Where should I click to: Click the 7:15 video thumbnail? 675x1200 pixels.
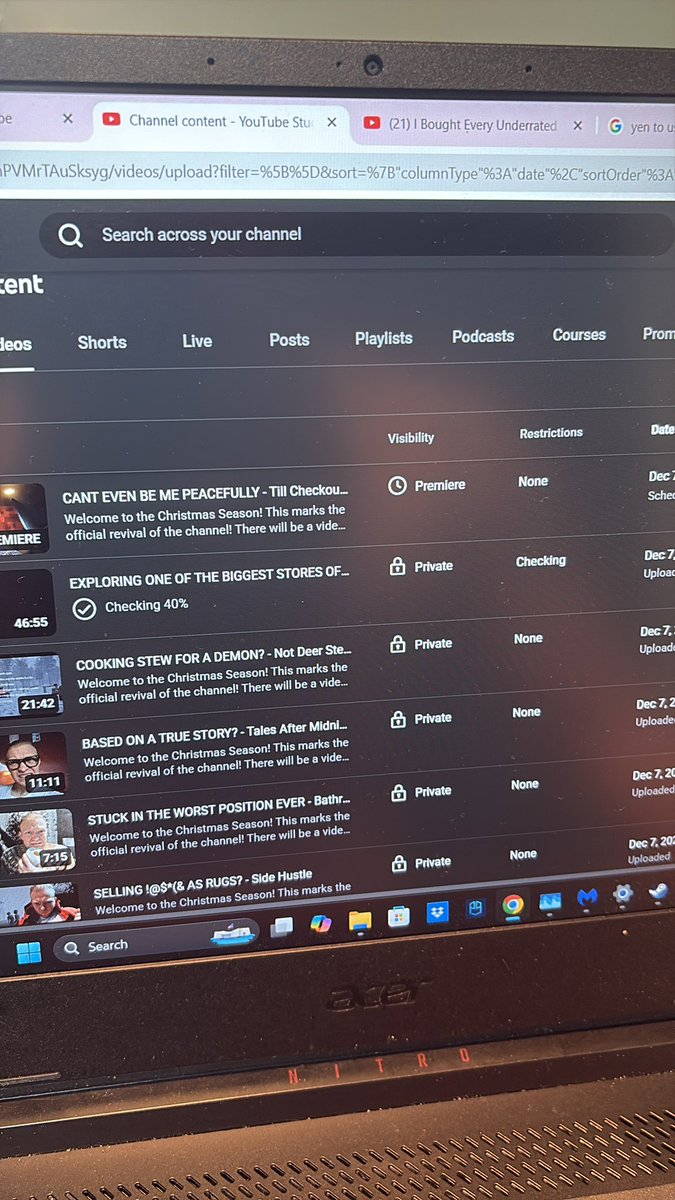click(x=37, y=840)
